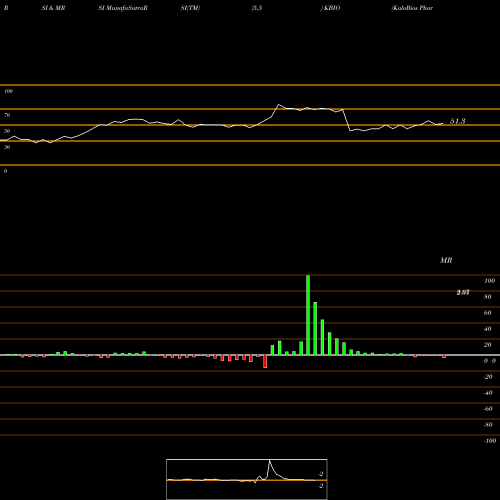Click the '(KaloBios Phar' company name text
The height and width of the screenshot is (500, 500).
tap(412, 8)
